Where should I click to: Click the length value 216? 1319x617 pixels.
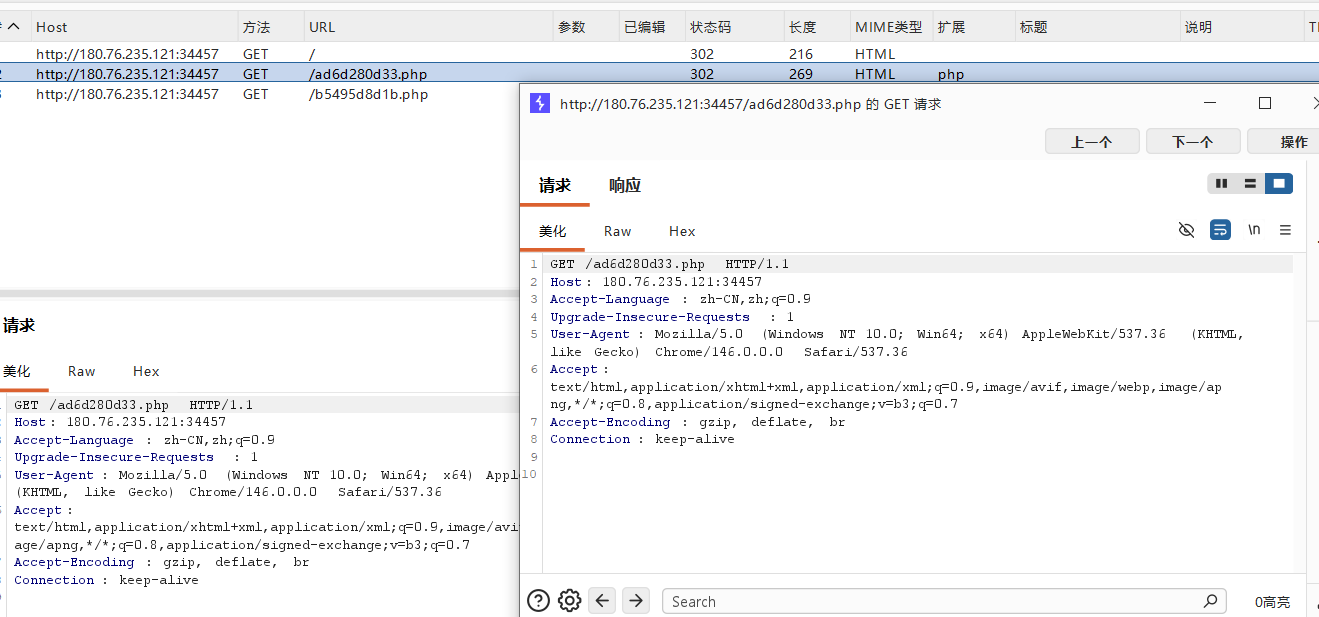pos(801,54)
